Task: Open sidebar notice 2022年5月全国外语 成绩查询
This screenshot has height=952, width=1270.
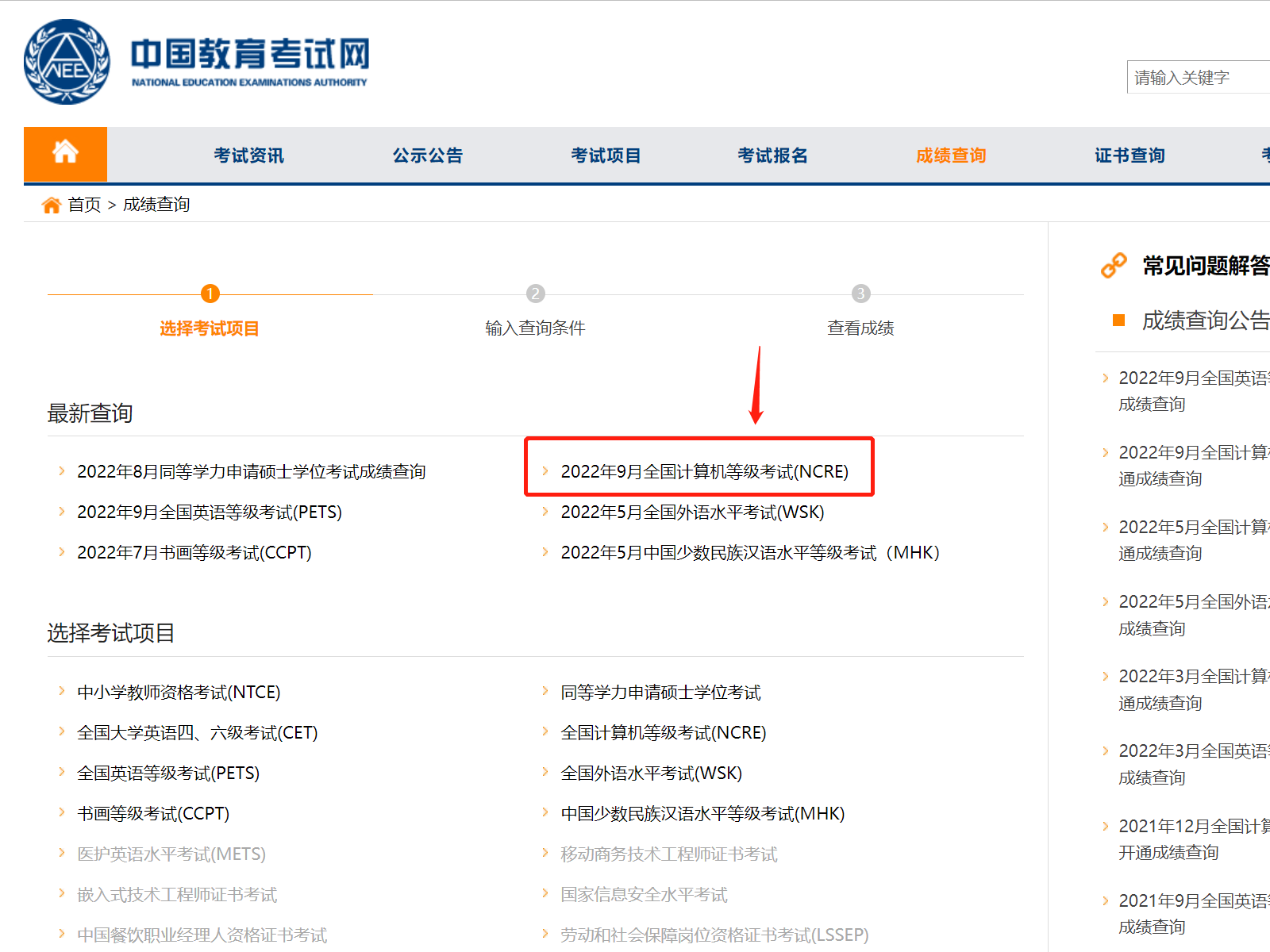Action: 1194,616
